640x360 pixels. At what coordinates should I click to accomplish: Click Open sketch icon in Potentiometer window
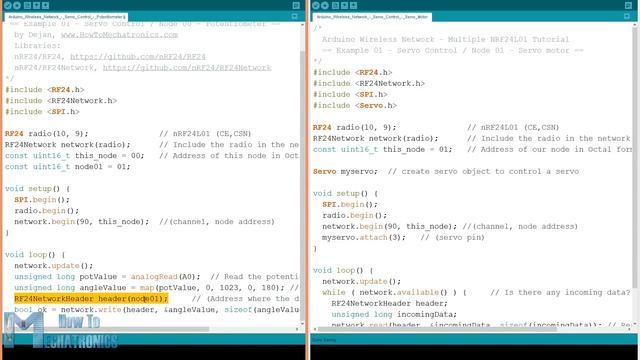[36, 5]
